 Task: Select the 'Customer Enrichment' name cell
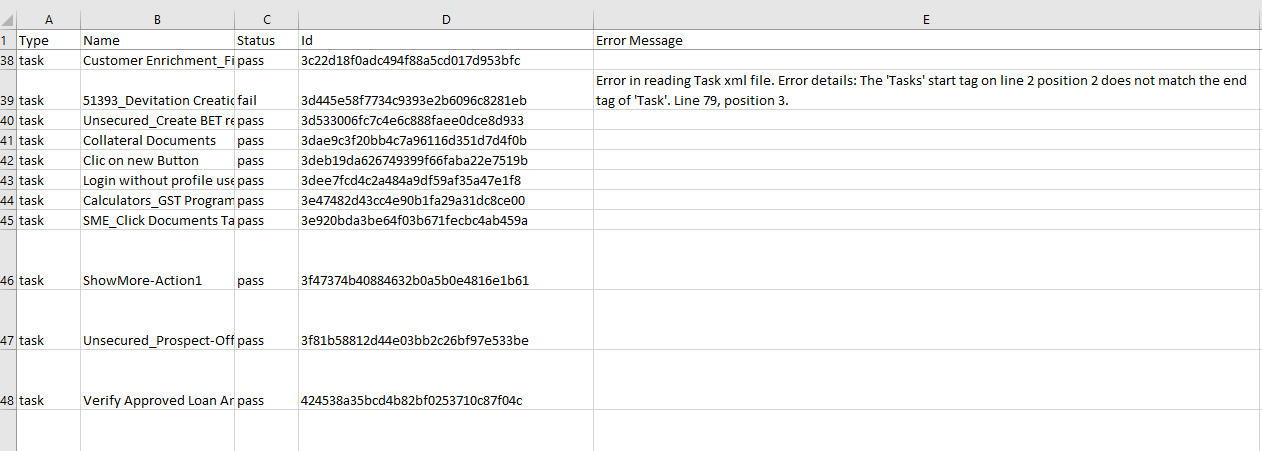coord(157,60)
